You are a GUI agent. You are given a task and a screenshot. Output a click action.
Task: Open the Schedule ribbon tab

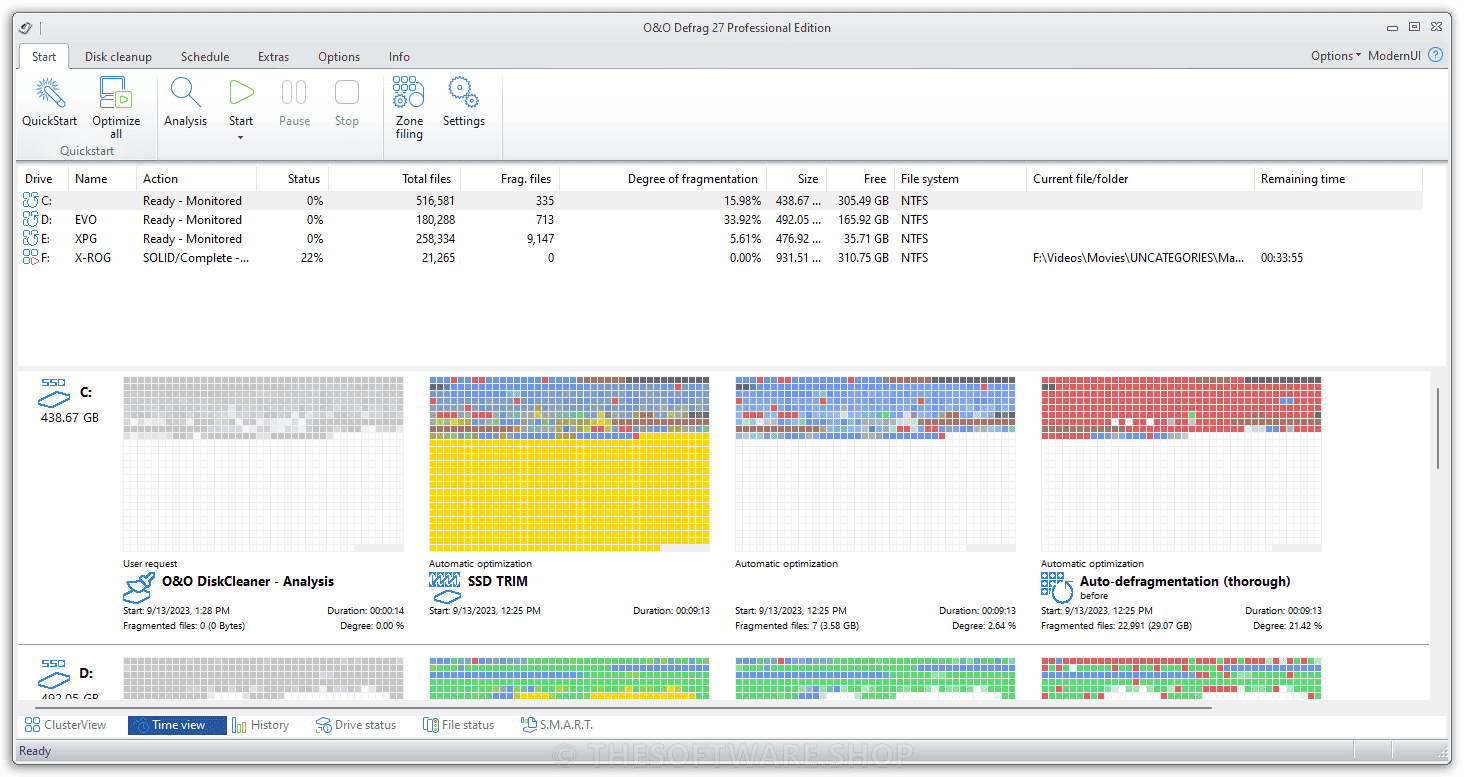click(205, 57)
